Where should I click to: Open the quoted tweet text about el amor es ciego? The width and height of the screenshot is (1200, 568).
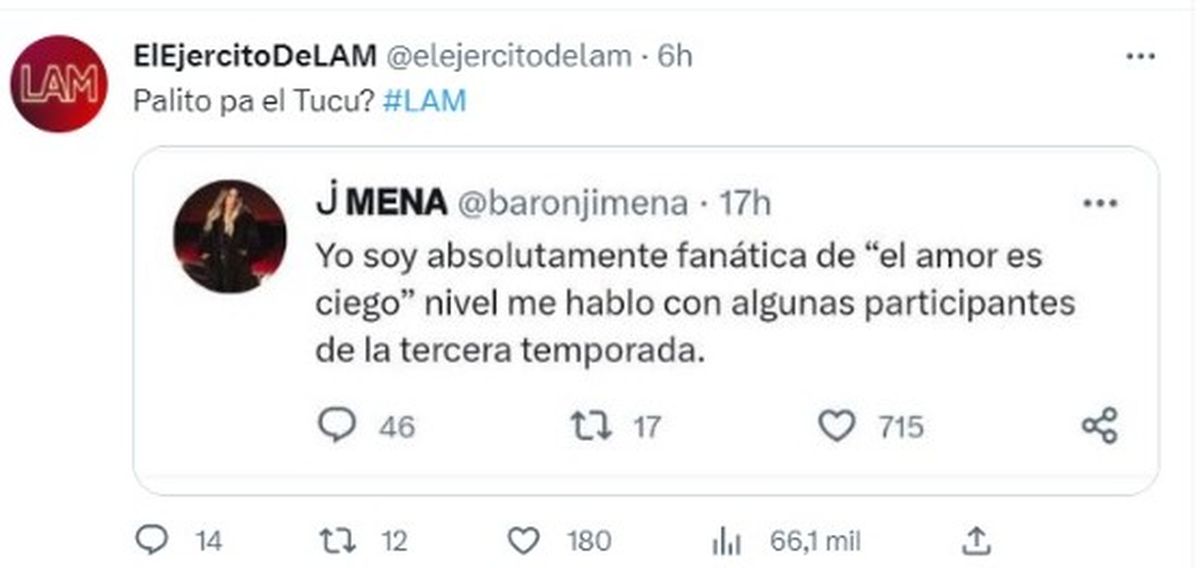click(x=695, y=305)
